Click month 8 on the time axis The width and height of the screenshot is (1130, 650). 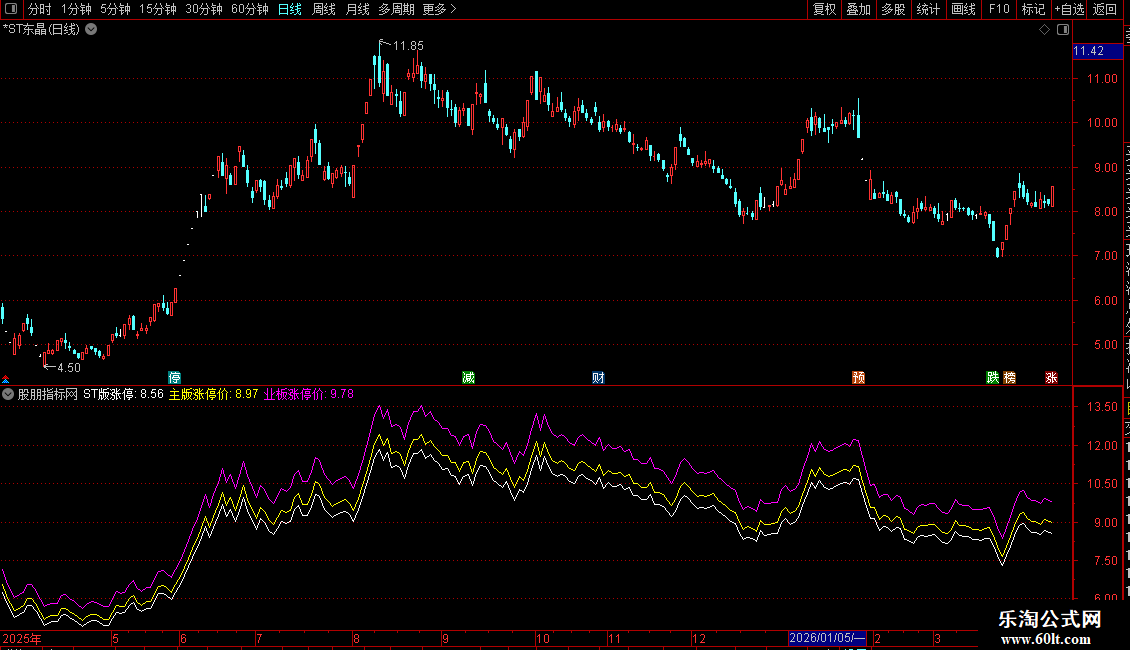tap(356, 639)
